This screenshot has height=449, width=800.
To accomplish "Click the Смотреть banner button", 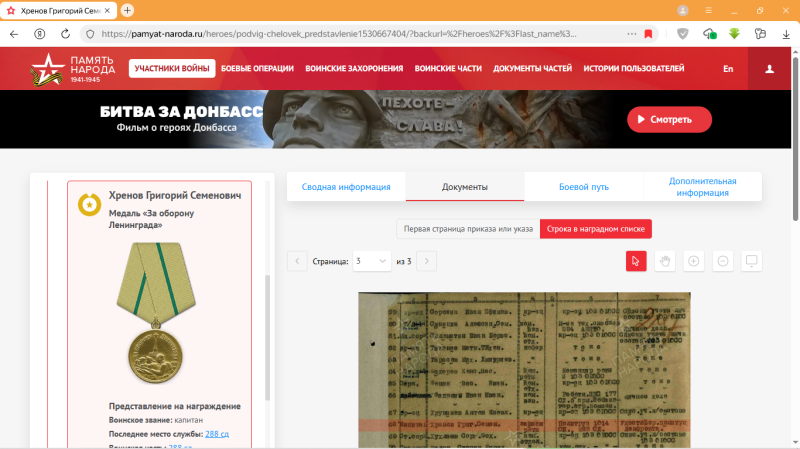I will pyautogui.click(x=669, y=119).
